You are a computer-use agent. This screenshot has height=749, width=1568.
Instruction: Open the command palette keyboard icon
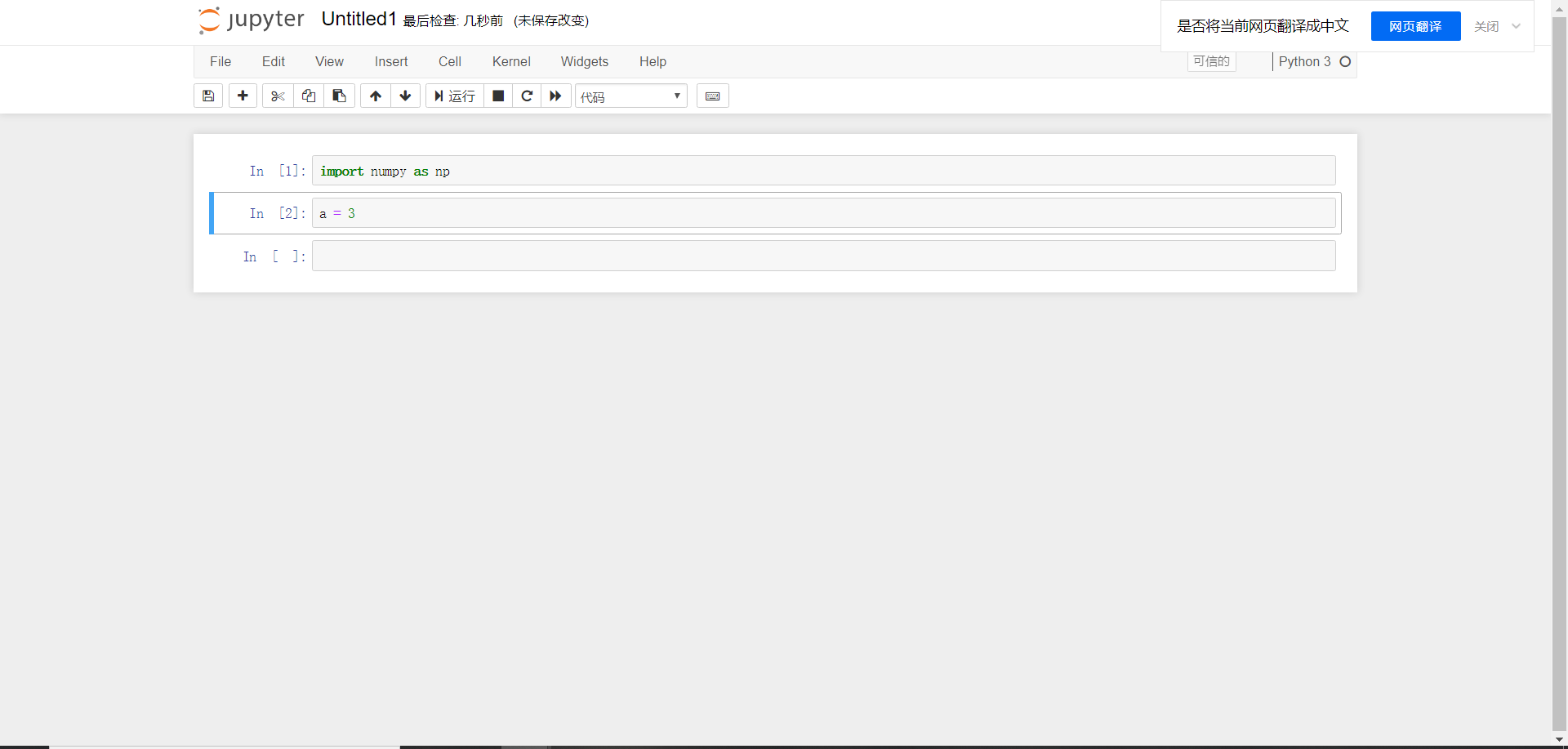pyautogui.click(x=712, y=96)
